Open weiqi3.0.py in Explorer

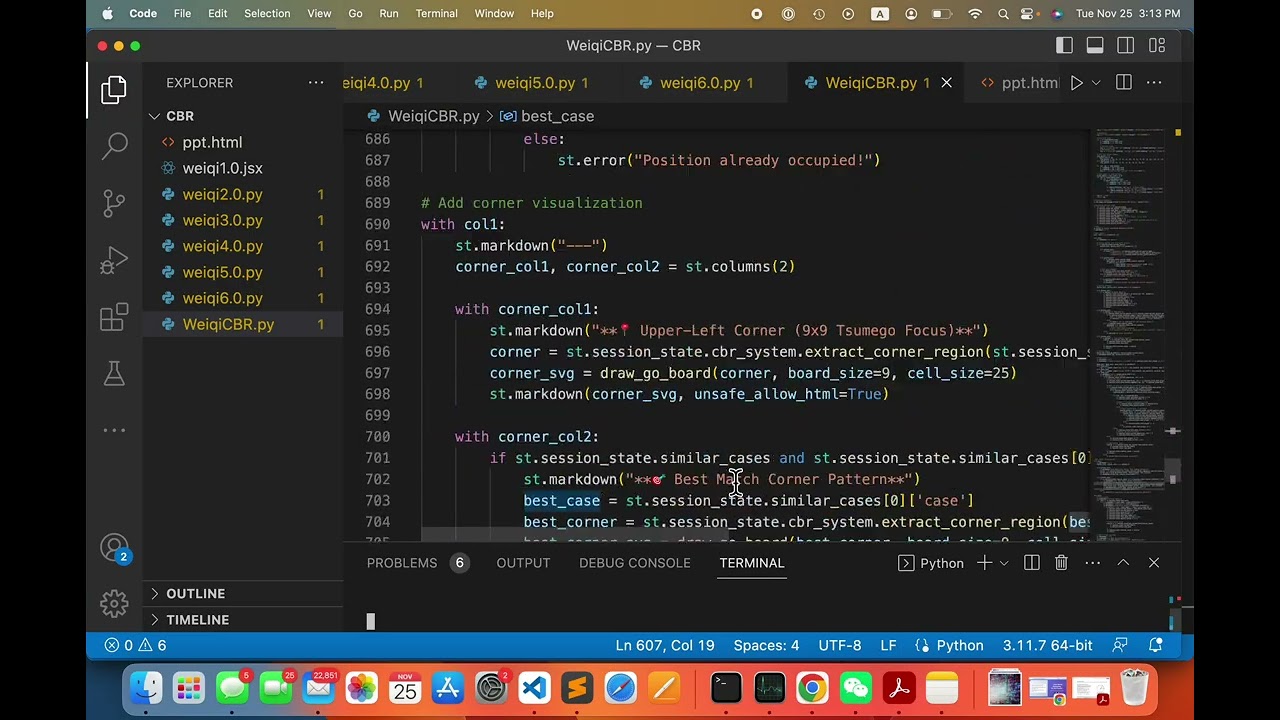coord(243,220)
